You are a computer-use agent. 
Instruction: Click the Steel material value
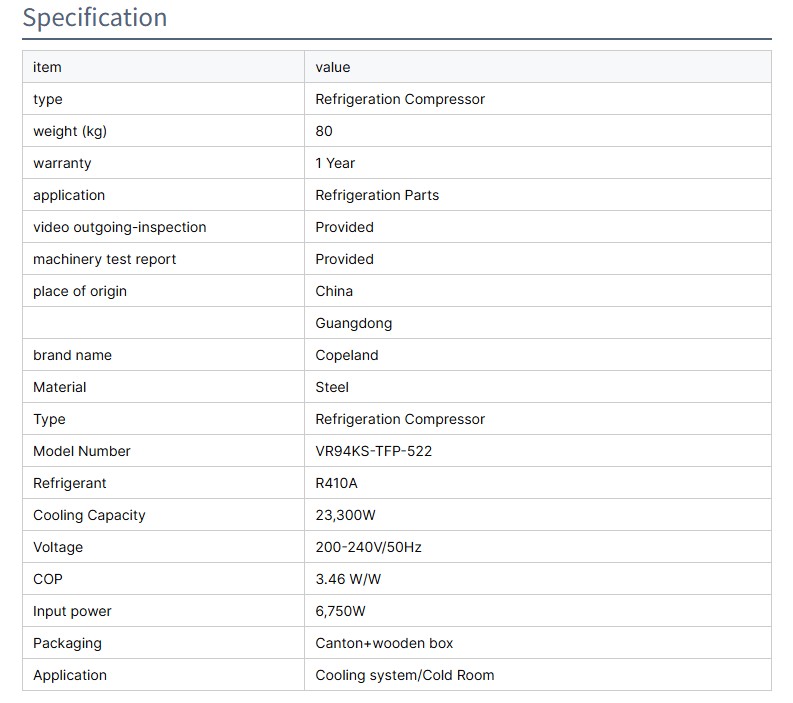332,387
